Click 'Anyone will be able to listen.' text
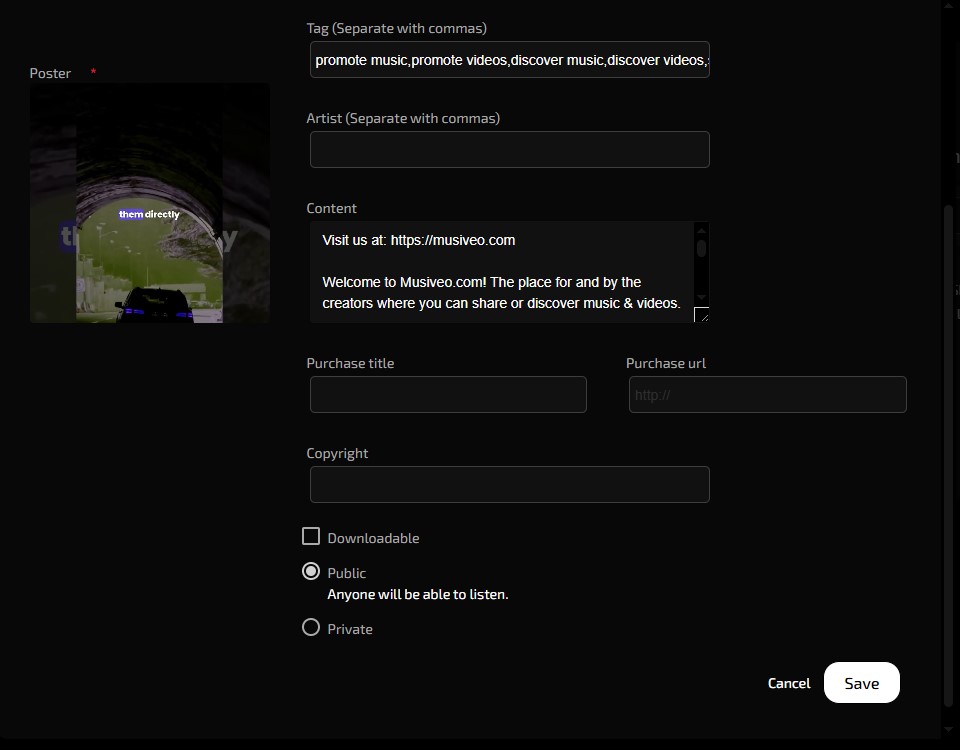Image resolution: width=960 pixels, height=750 pixels. 418,594
